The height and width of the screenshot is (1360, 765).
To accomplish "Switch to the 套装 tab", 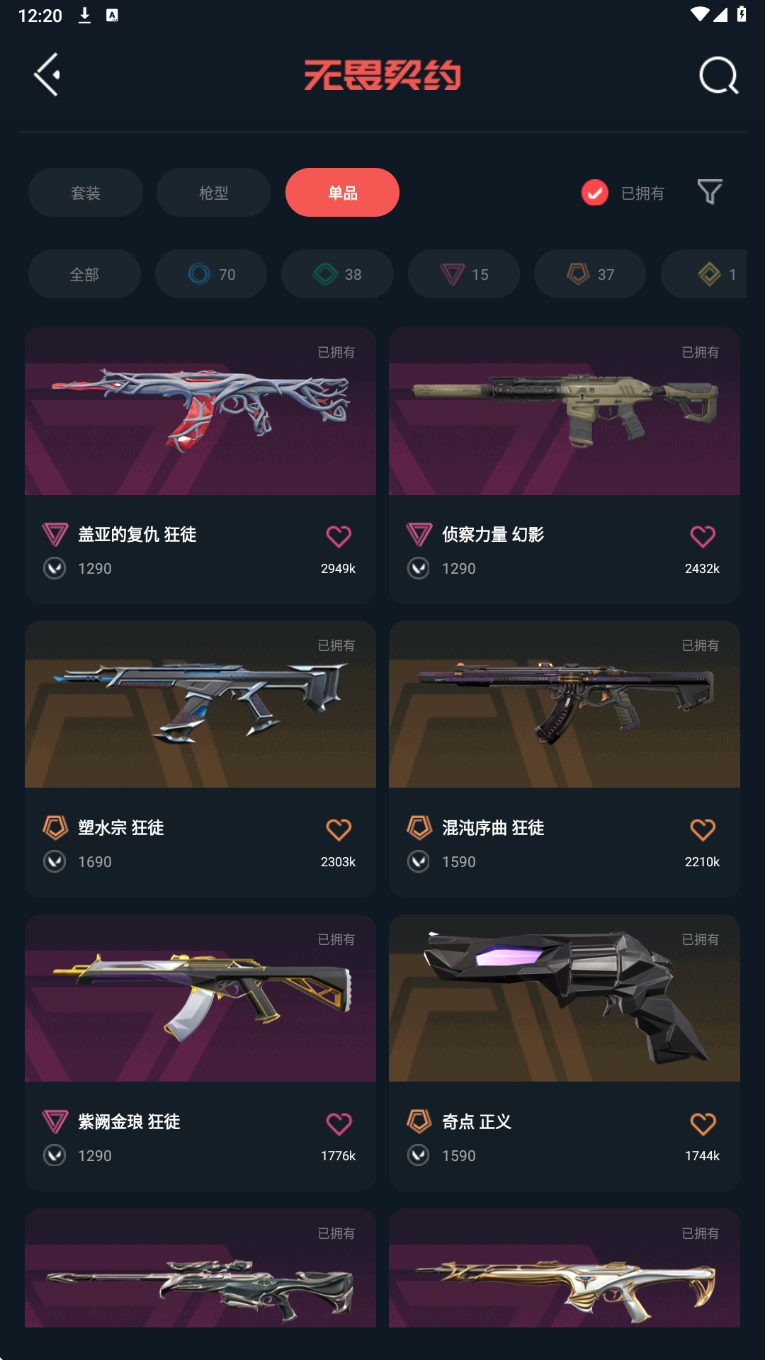I will [x=85, y=192].
